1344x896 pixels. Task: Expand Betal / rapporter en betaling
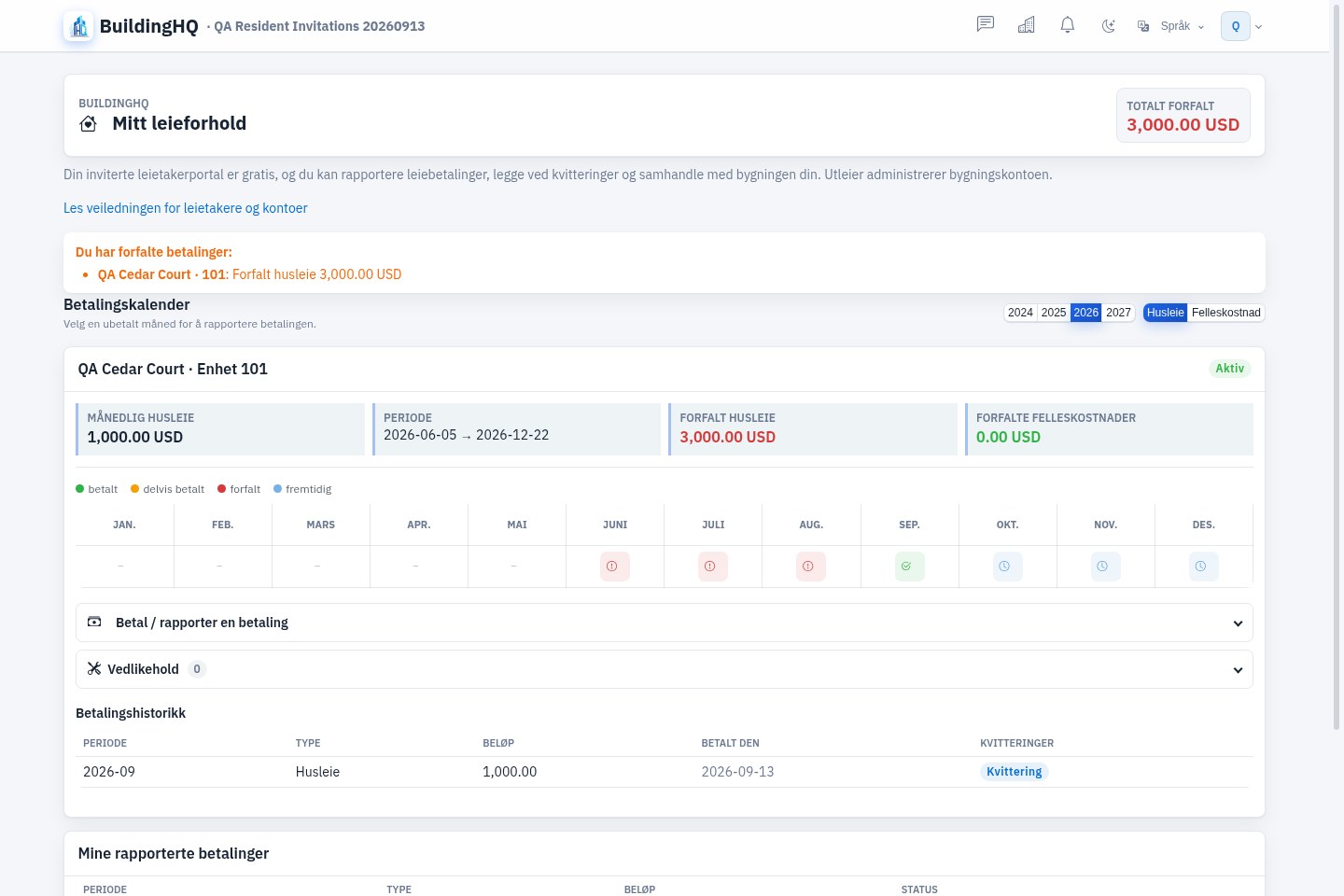click(665, 623)
